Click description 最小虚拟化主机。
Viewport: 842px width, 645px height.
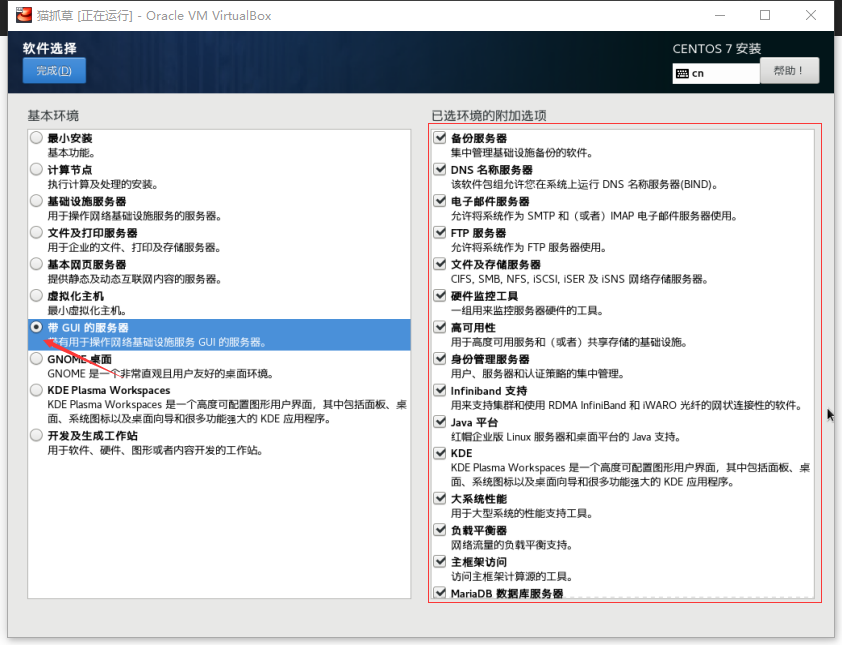pos(87,310)
